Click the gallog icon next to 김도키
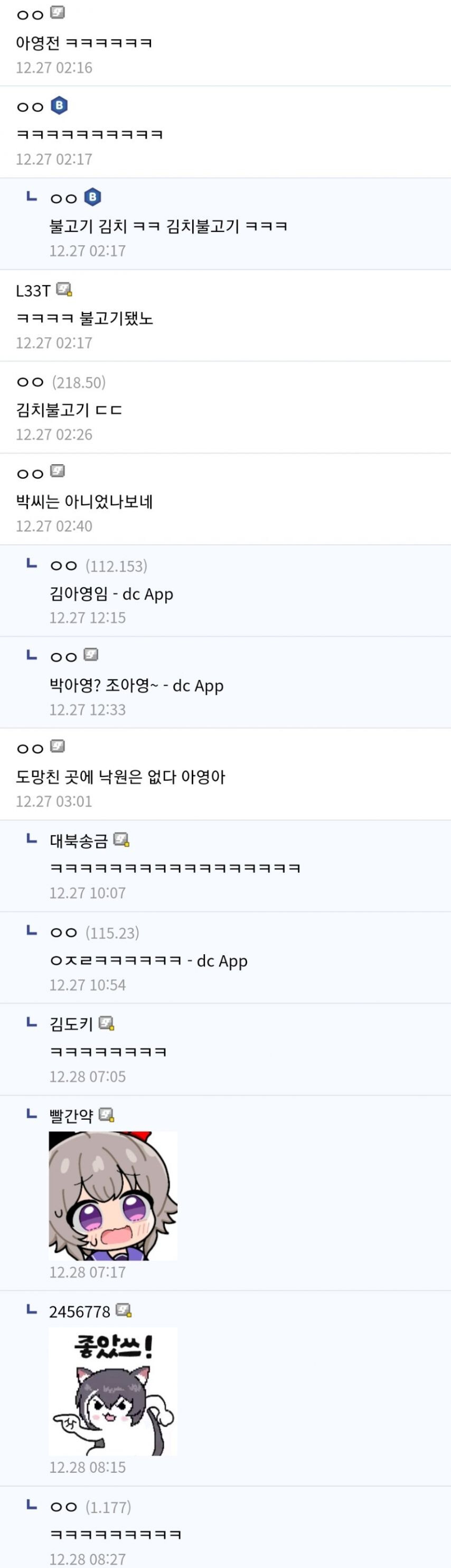This screenshot has width=451, height=1568. pyautogui.click(x=106, y=1024)
